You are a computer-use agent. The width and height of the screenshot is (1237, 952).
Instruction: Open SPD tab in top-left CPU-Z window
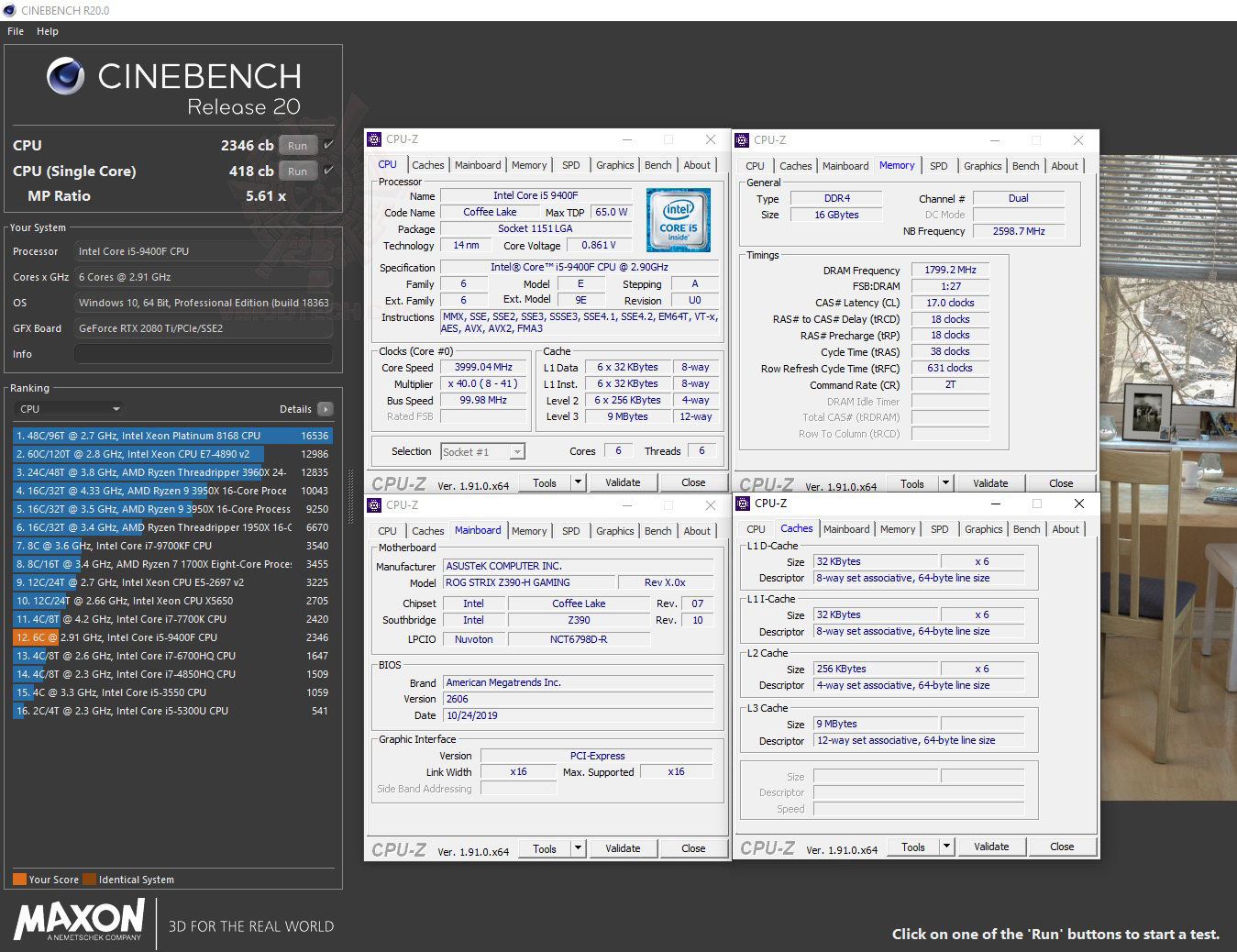coord(570,165)
